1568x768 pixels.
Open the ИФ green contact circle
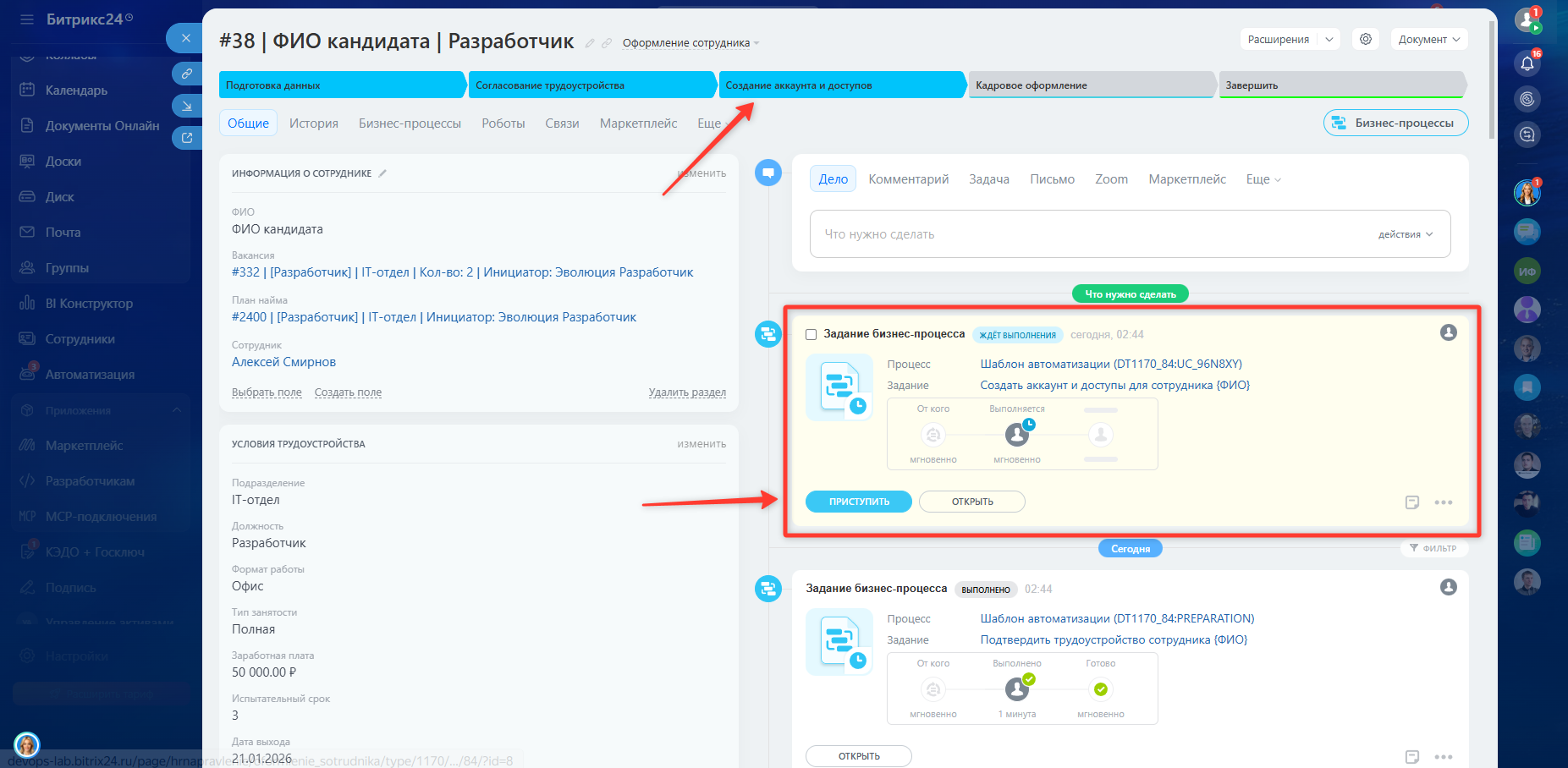coord(1527,272)
